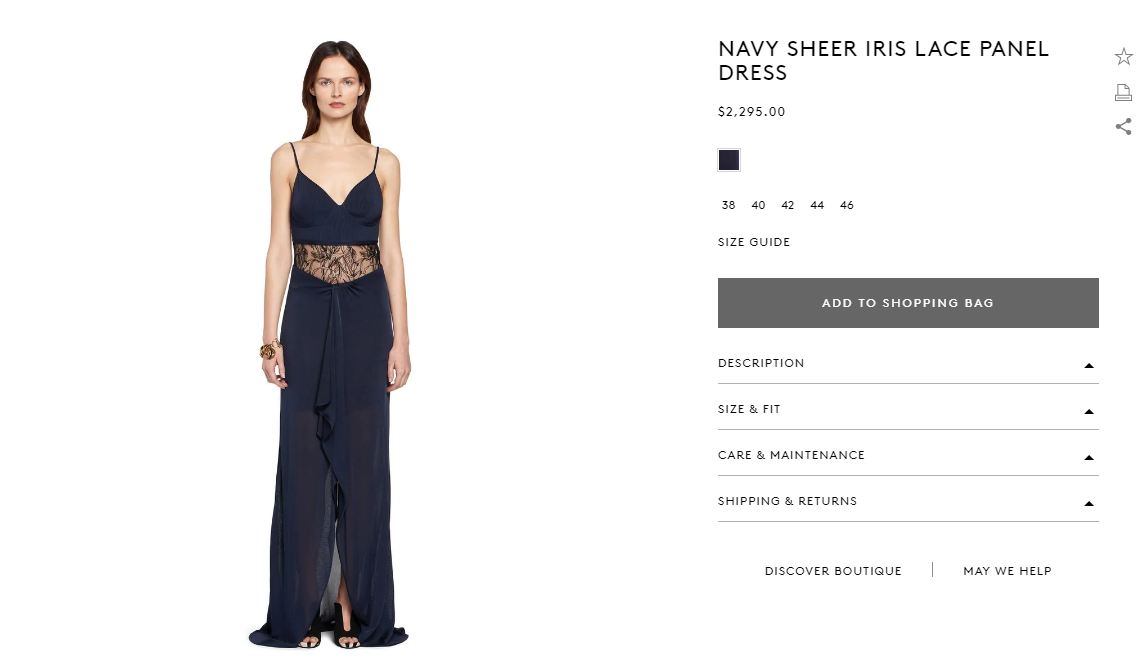
Task: Choose size 38
Action: [x=729, y=205]
